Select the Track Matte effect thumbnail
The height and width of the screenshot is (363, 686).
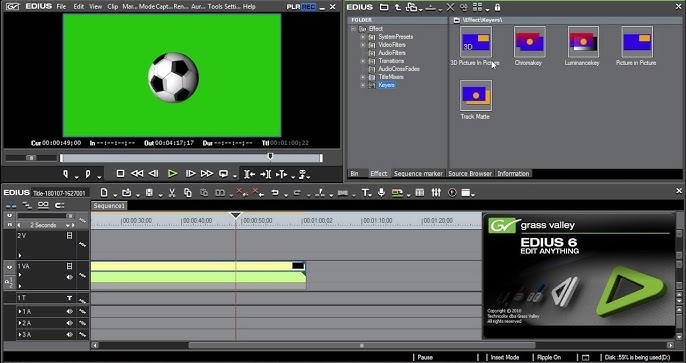[476, 96]
